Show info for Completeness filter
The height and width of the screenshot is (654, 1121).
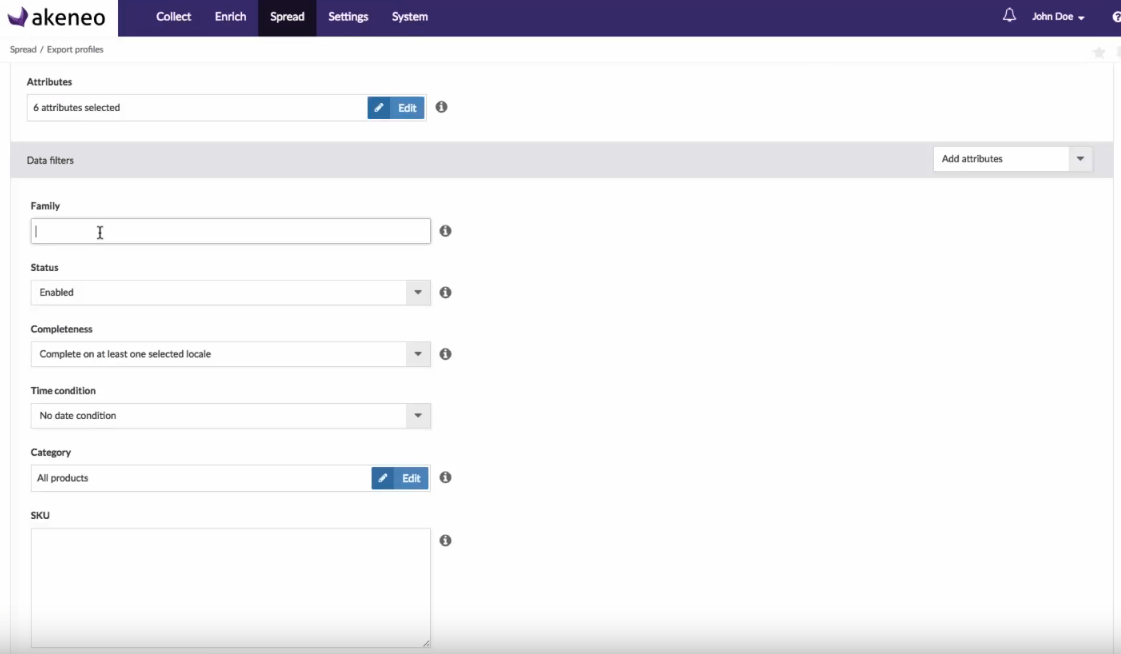tap(445, 354)
